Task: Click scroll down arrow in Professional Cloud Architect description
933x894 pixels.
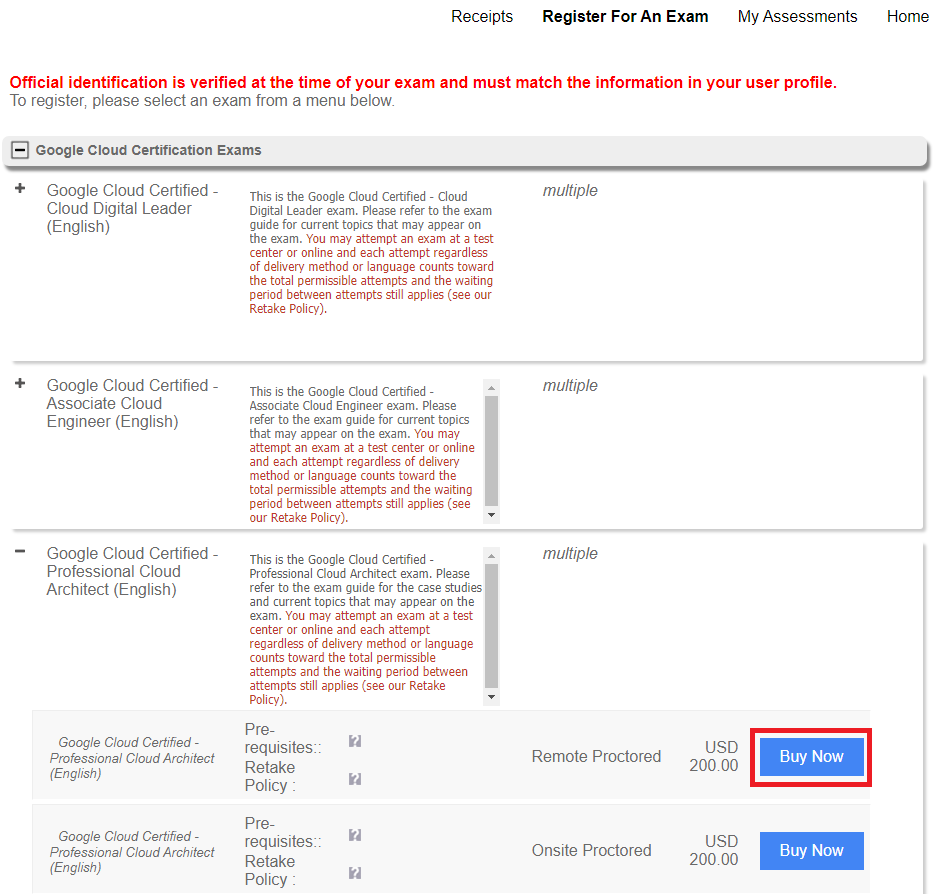Action: 491,697
